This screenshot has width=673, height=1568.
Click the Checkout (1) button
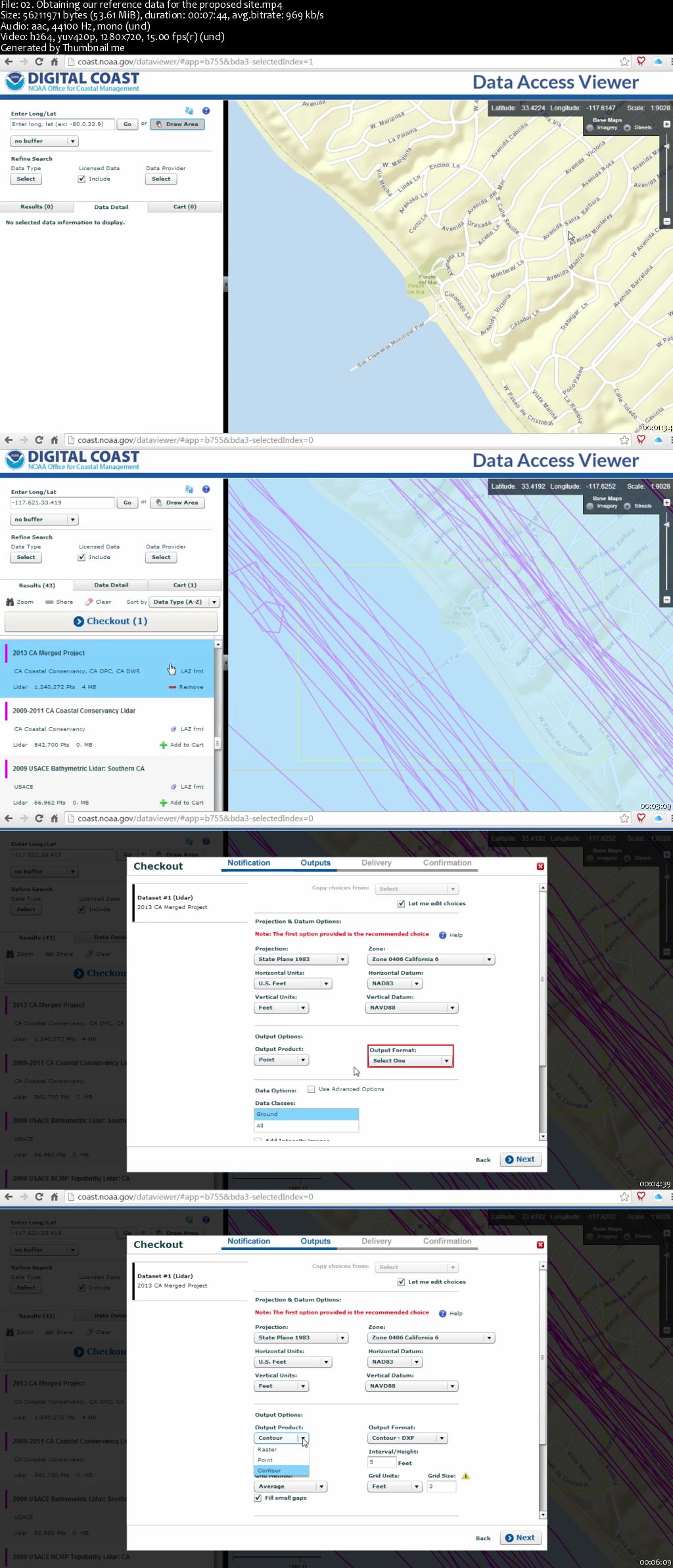click(x=111, y=621)
